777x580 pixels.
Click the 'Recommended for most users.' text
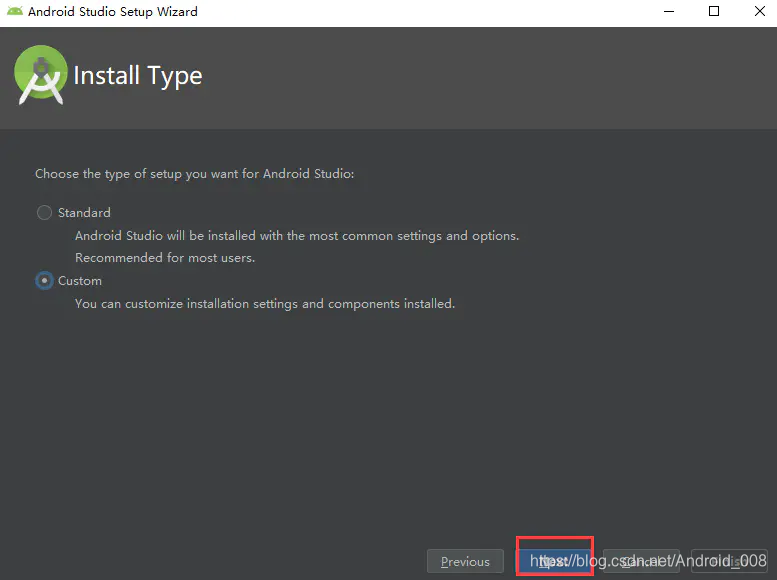pyautogui.click(x=165, y=258)
